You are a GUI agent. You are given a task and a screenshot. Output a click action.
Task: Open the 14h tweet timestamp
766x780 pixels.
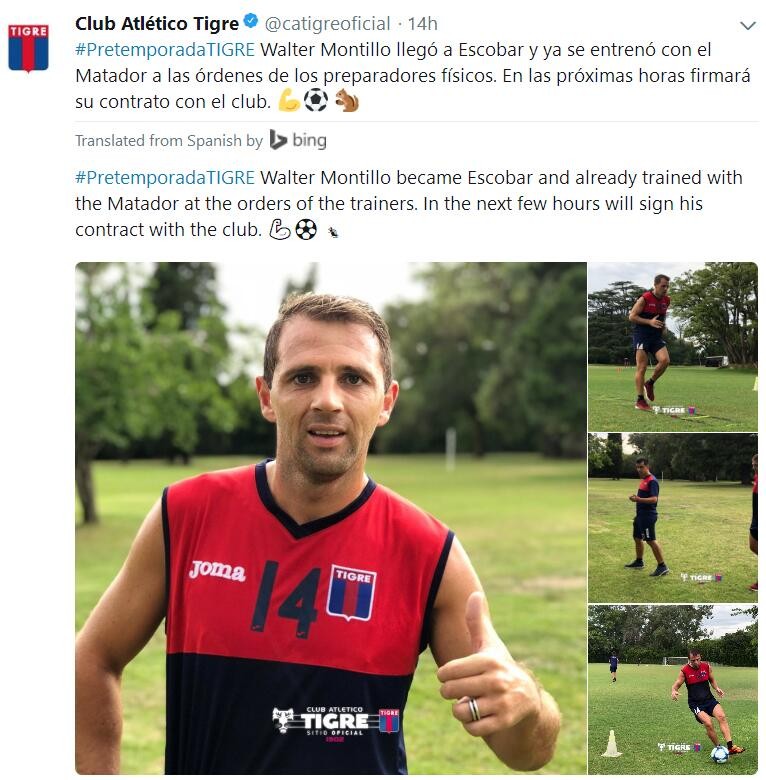coord(423,23)
